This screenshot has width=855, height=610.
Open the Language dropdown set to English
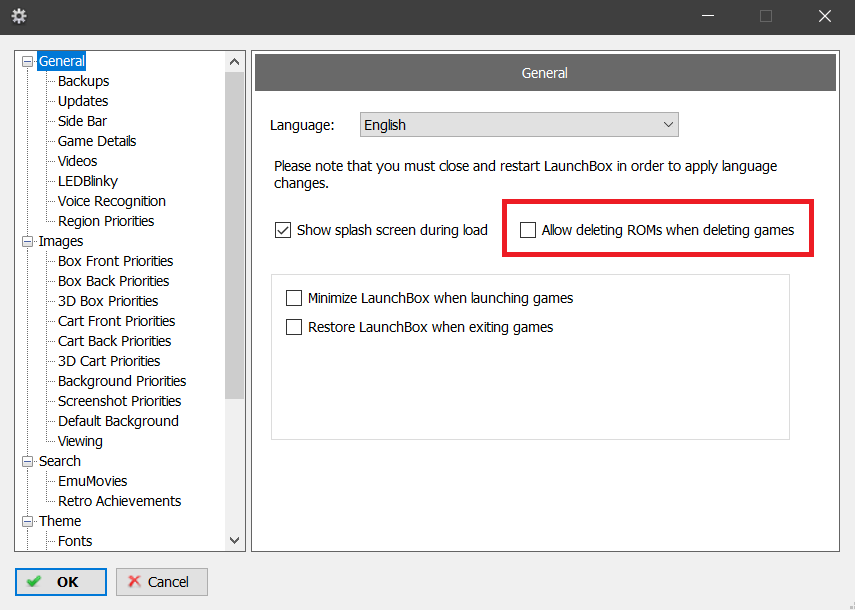tap(519, 125)
